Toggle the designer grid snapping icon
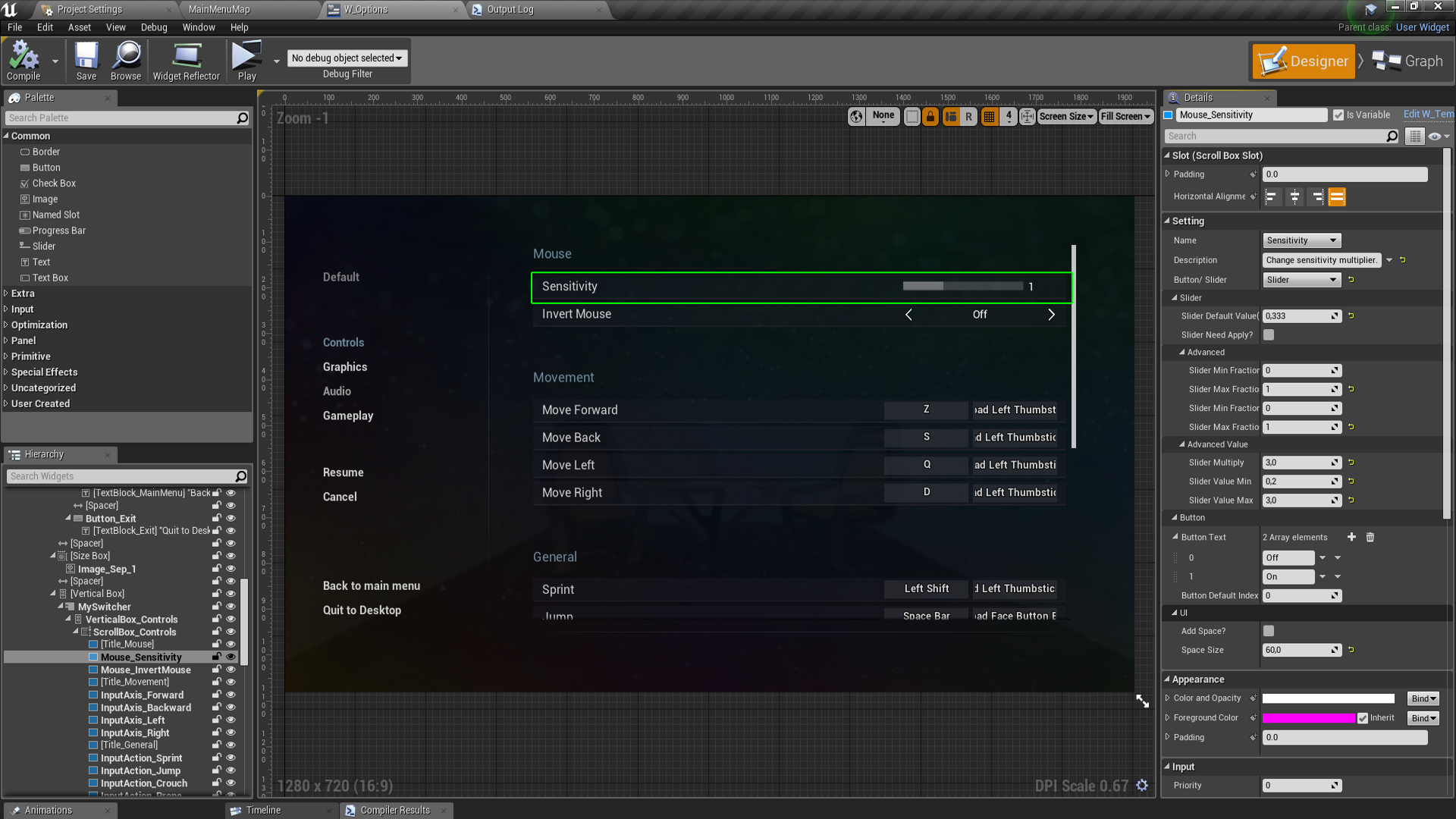Screen dimensions: 1456x819 tap(989, 116)
